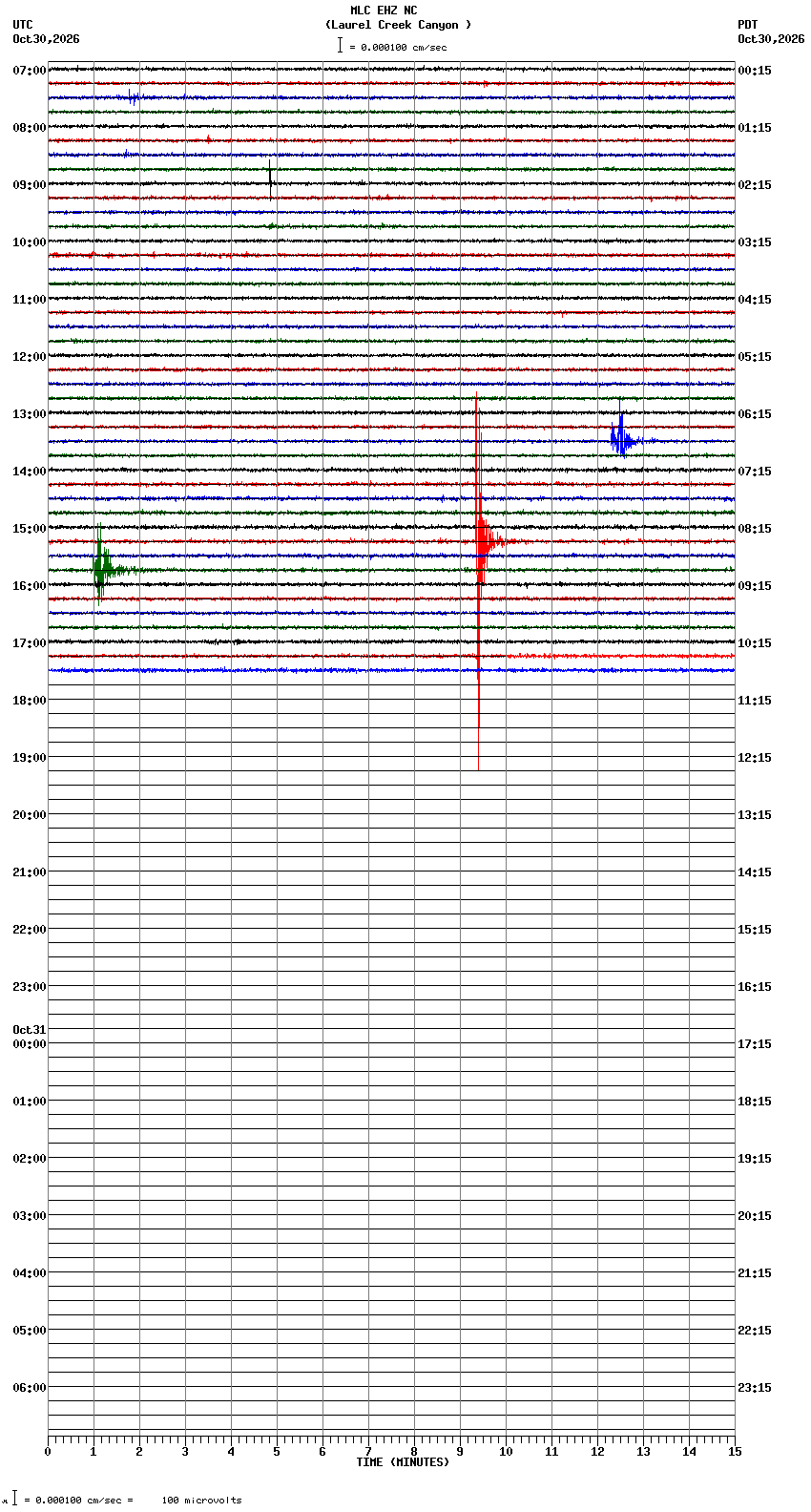
Task: Click the '06:00' UTC time label
Action: 29,1388
